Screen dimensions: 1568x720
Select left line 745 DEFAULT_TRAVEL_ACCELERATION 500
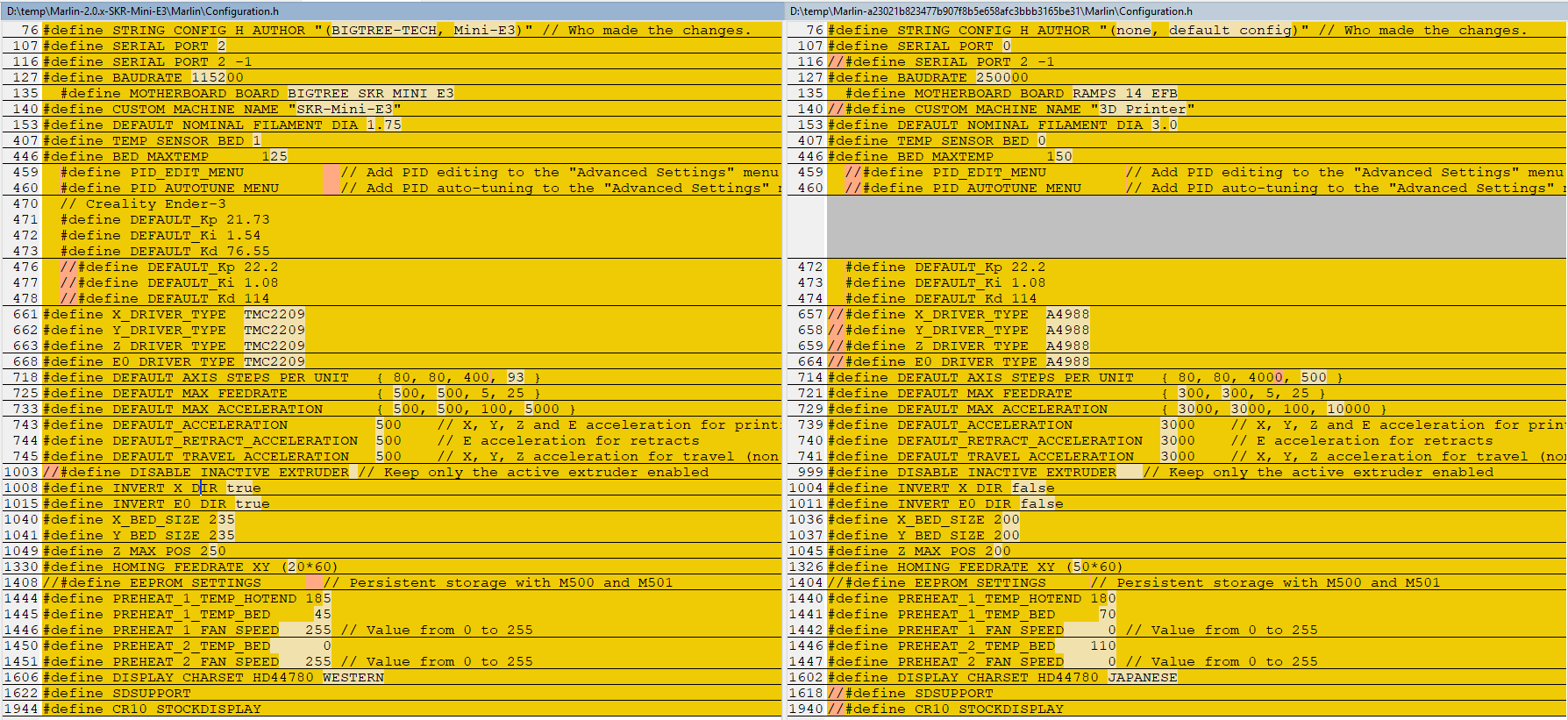pos(391,457)
